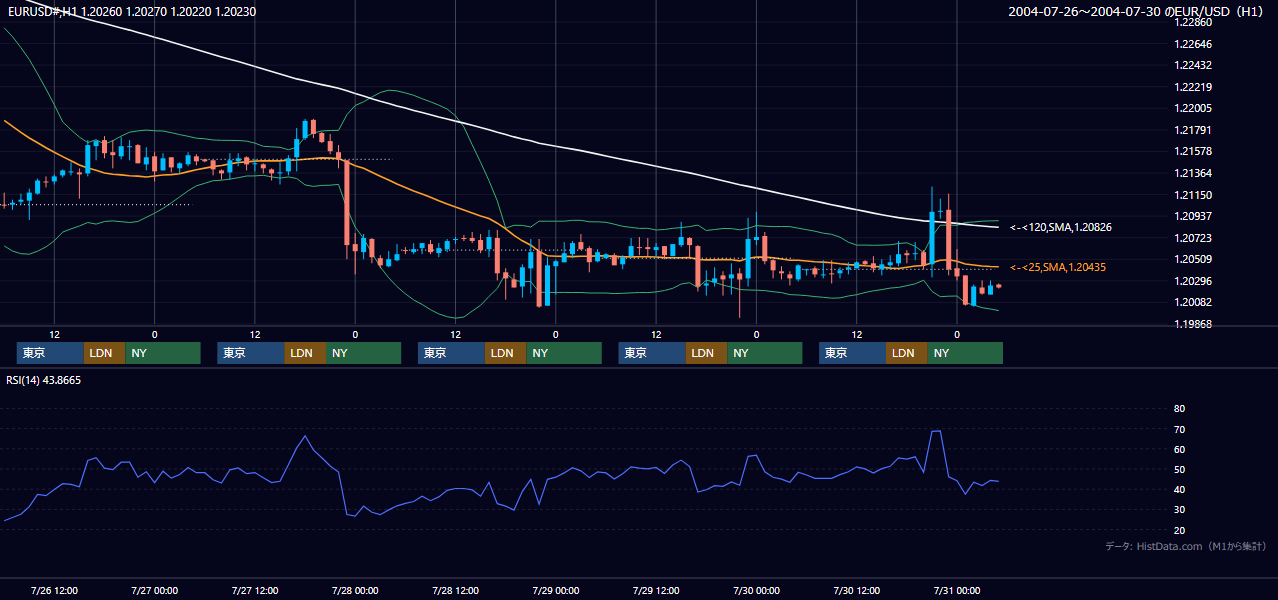
Task: Click price axis label 1.21150
Action: [1193, 195]
